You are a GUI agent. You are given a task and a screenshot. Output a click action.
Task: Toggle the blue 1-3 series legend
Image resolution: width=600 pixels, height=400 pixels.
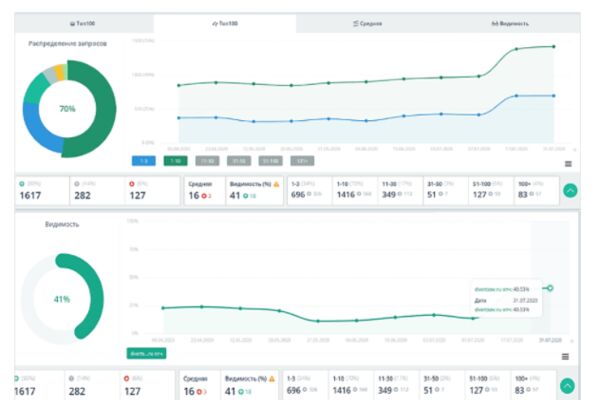(x=143, y=161)
